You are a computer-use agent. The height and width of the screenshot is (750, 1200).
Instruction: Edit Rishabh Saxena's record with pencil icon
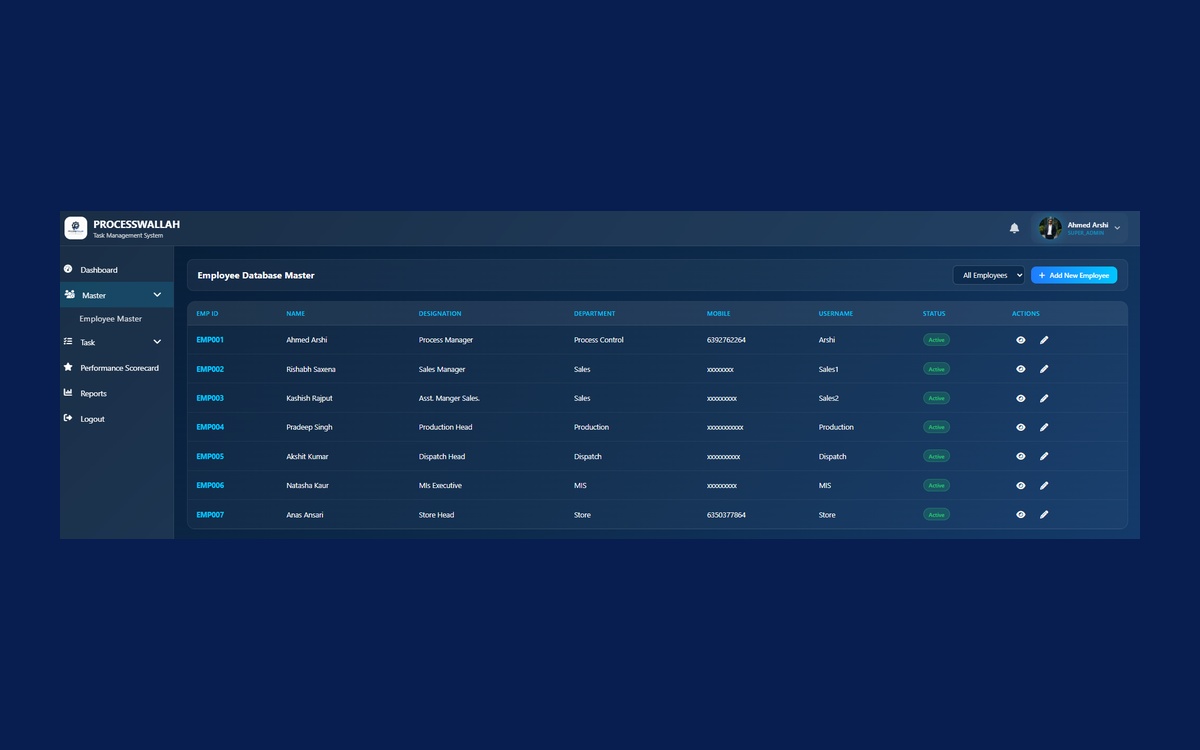[1044, 369]
